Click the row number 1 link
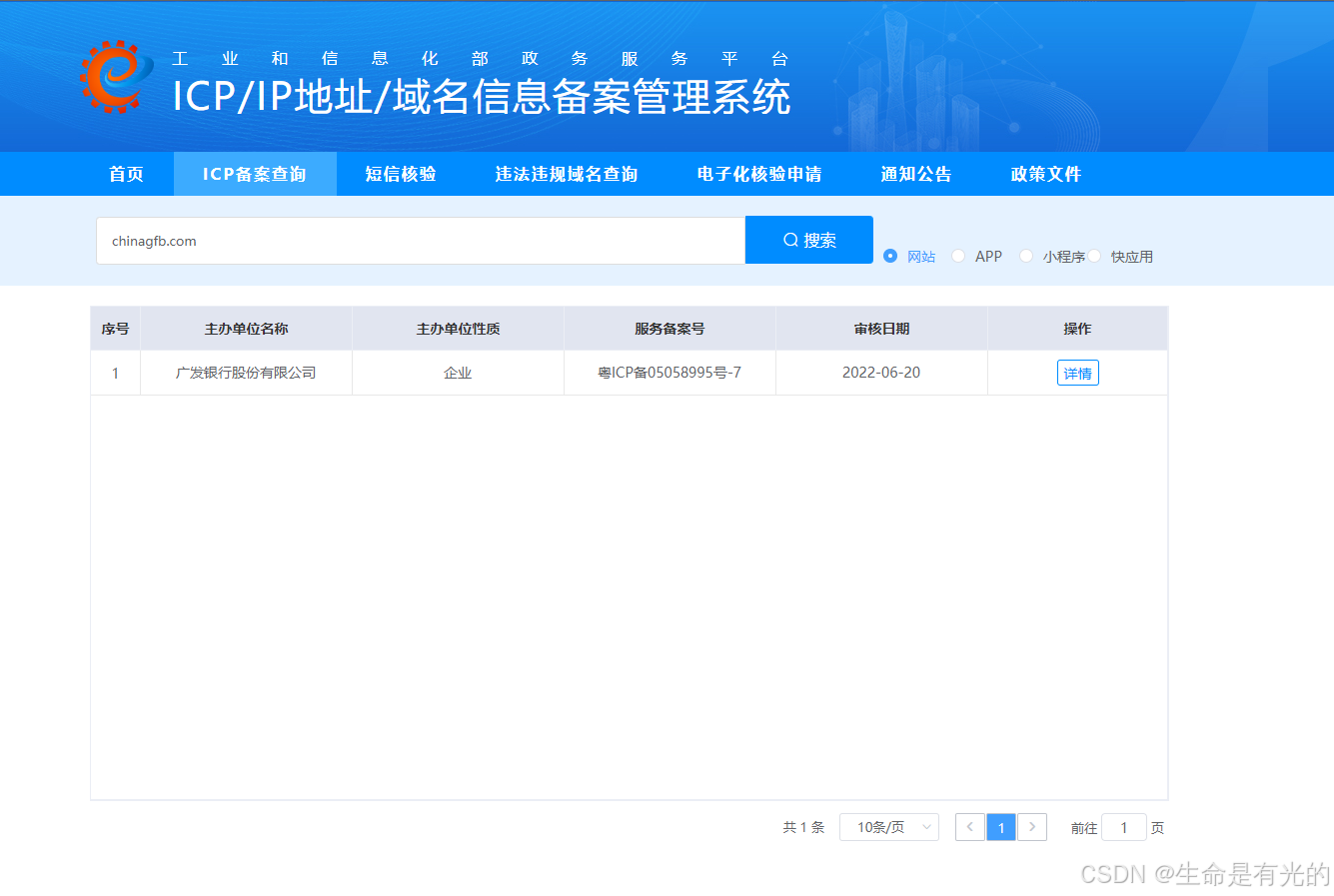 (115, 372)
